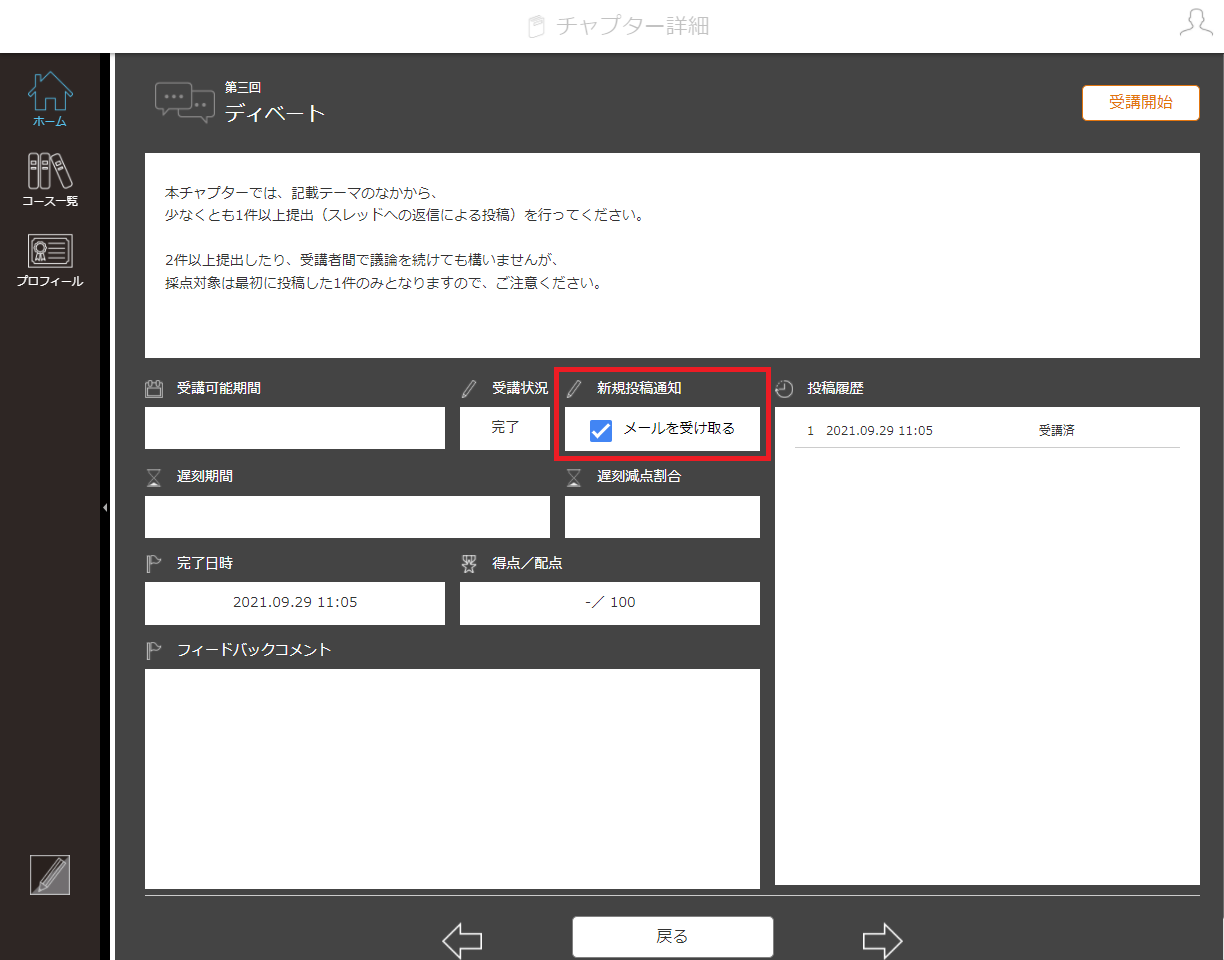Click the 完了日時 value 2021.09.29 11:05

click(x=295, y=603)
